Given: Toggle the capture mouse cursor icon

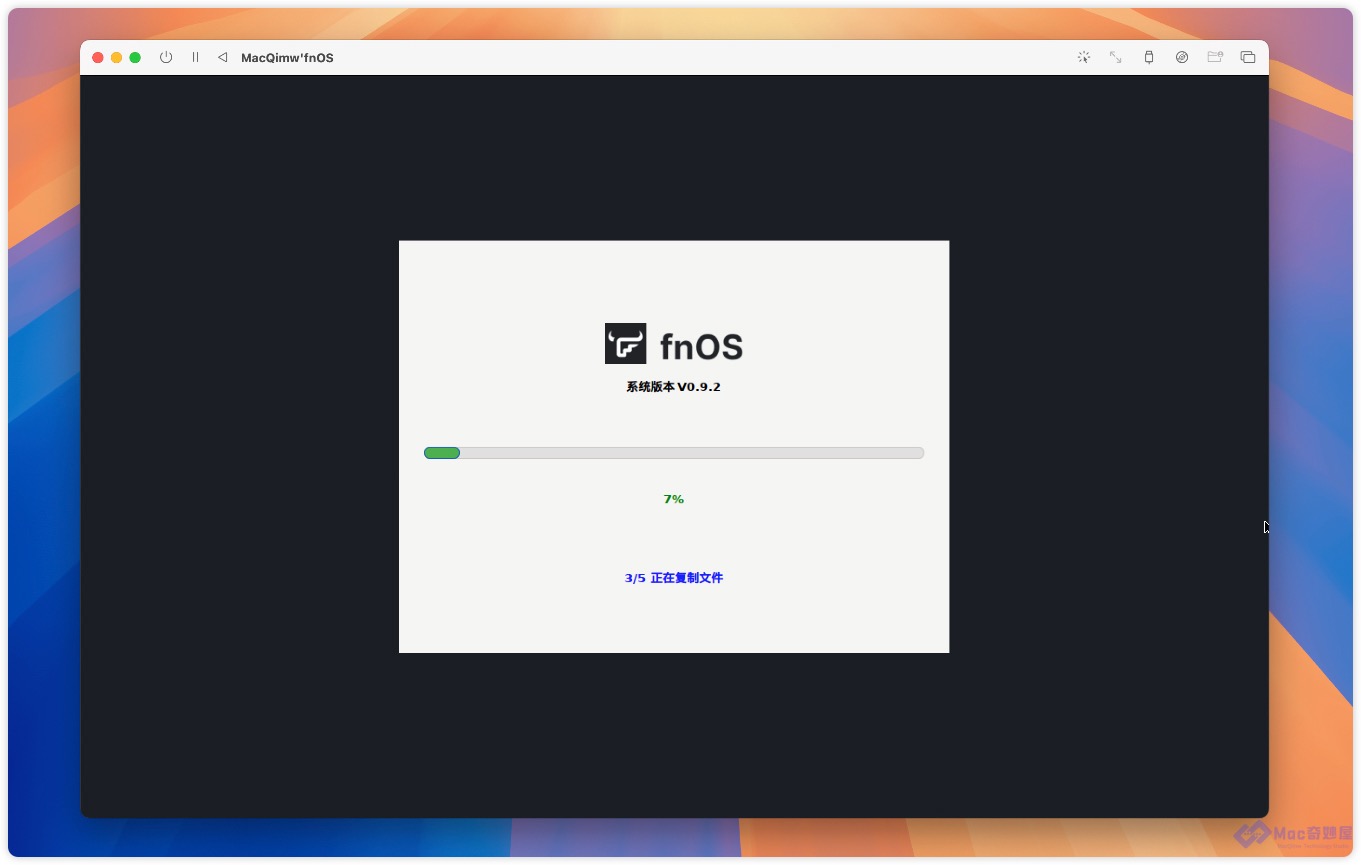Looking at the screenshot, I should 1083,58.
